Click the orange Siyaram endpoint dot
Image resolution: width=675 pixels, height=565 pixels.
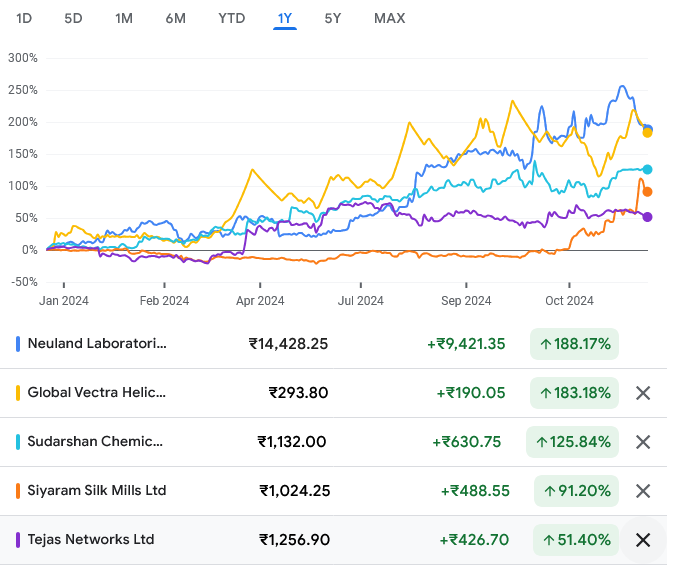pos(647,192)
